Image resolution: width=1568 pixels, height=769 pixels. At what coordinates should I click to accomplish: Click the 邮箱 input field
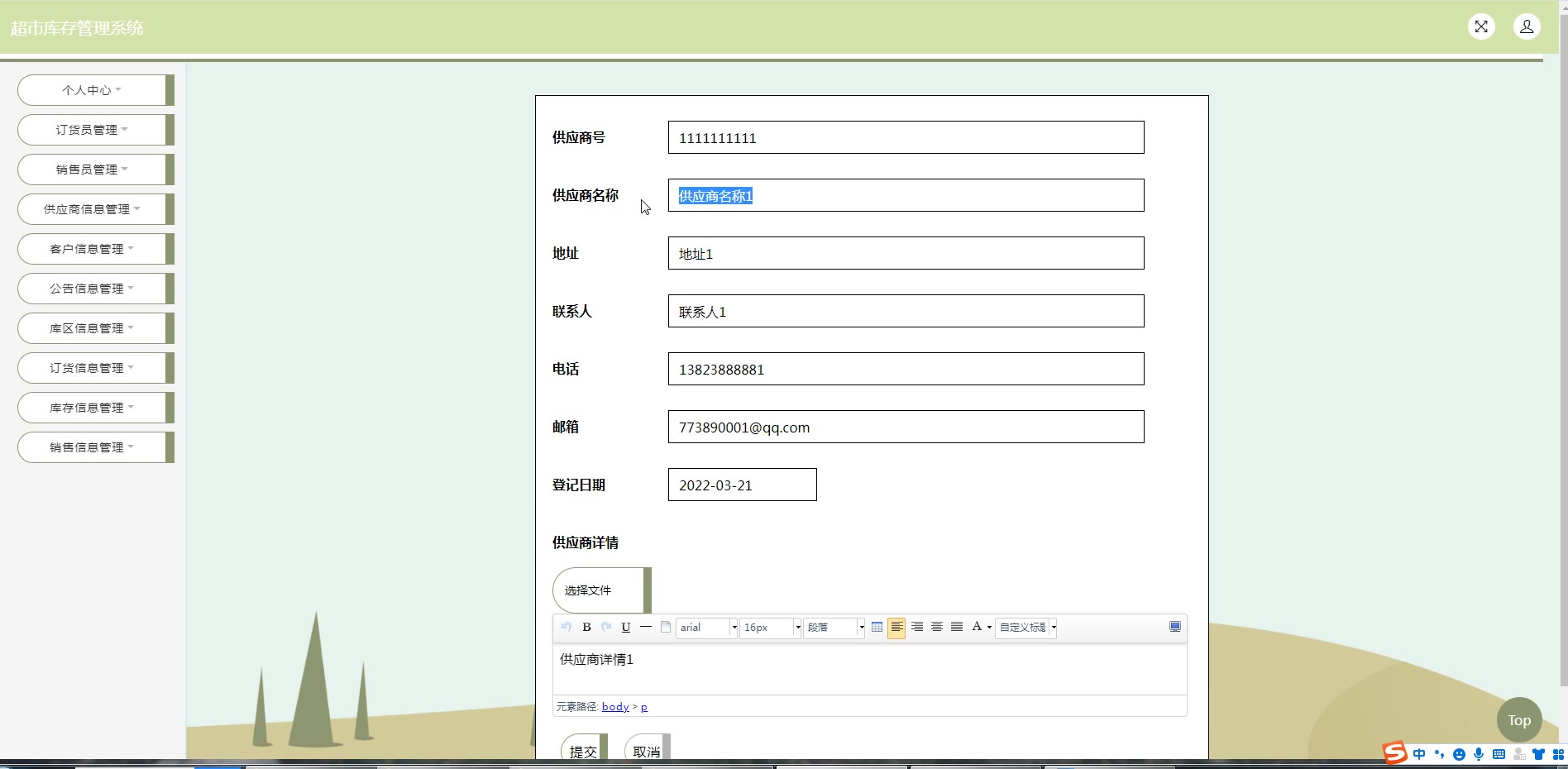pyautogui.click(x=906, y=427)
